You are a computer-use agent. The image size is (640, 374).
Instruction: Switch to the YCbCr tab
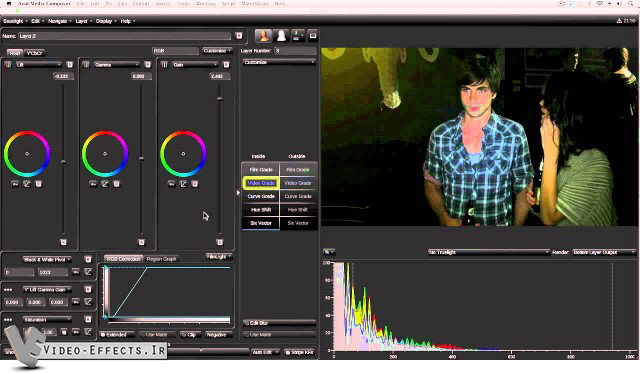[x=34, y=53]
